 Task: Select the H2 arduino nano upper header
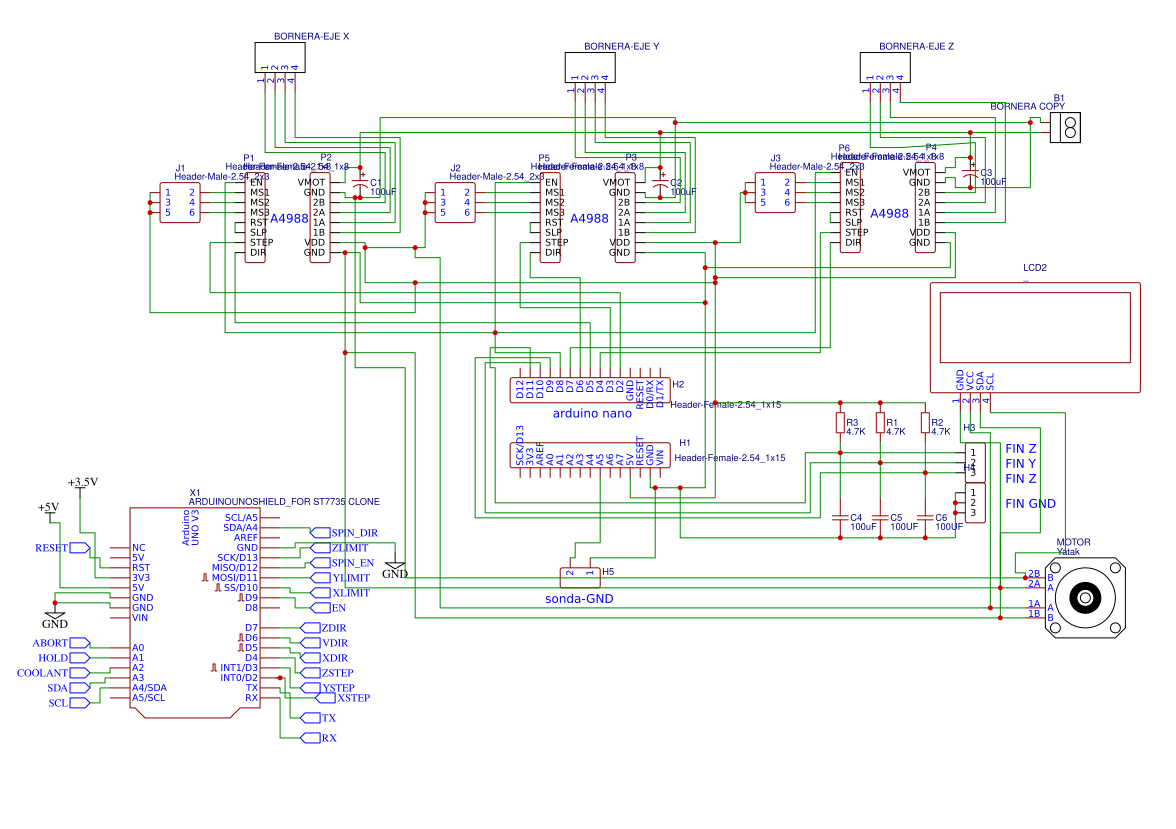[x=590, y=390]
